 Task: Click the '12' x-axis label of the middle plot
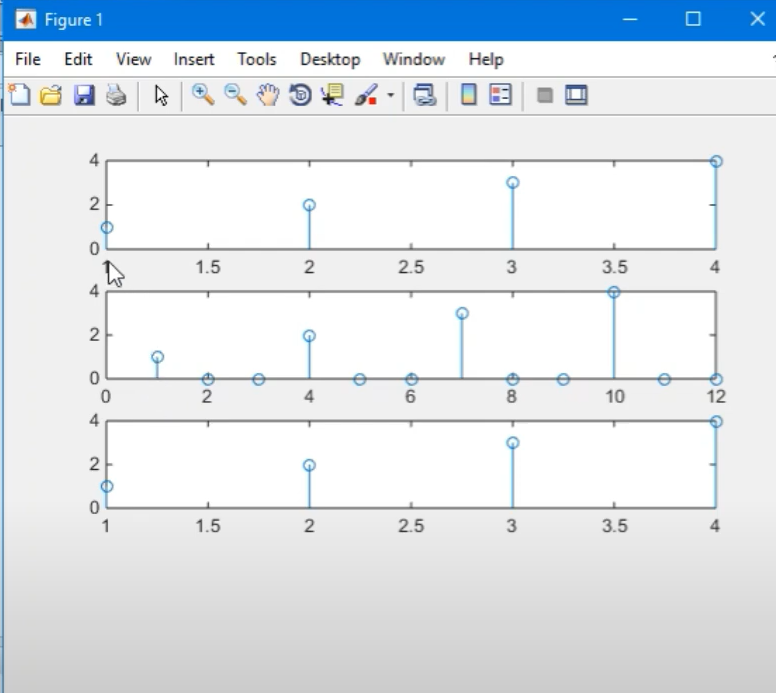click(x=716, y=396)
